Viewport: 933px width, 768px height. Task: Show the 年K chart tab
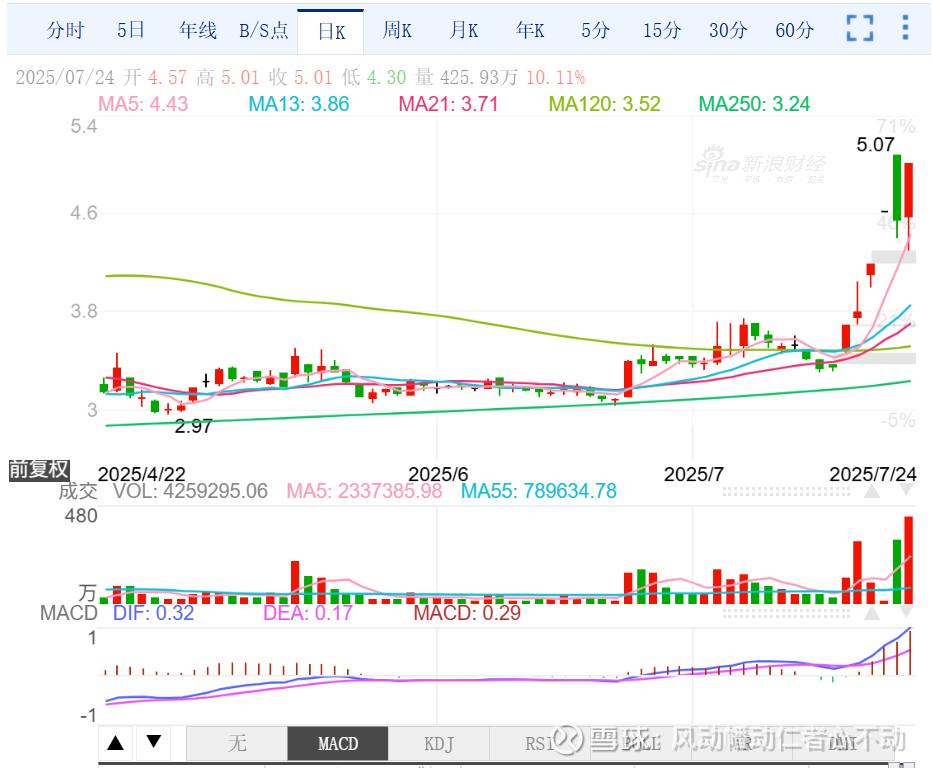530,30
